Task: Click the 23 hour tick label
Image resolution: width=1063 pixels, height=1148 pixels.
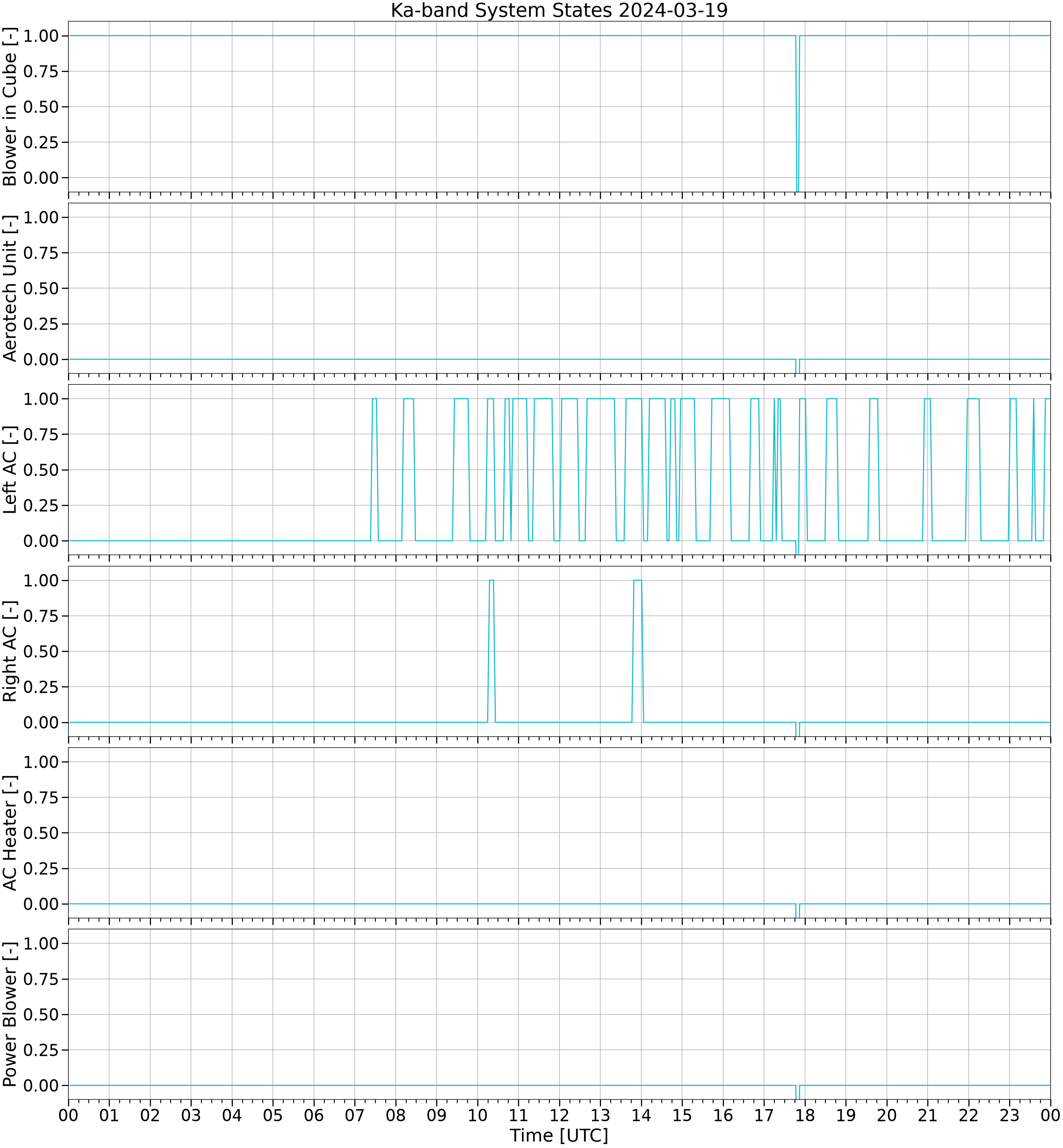Action: (x=1009, y=1115)
